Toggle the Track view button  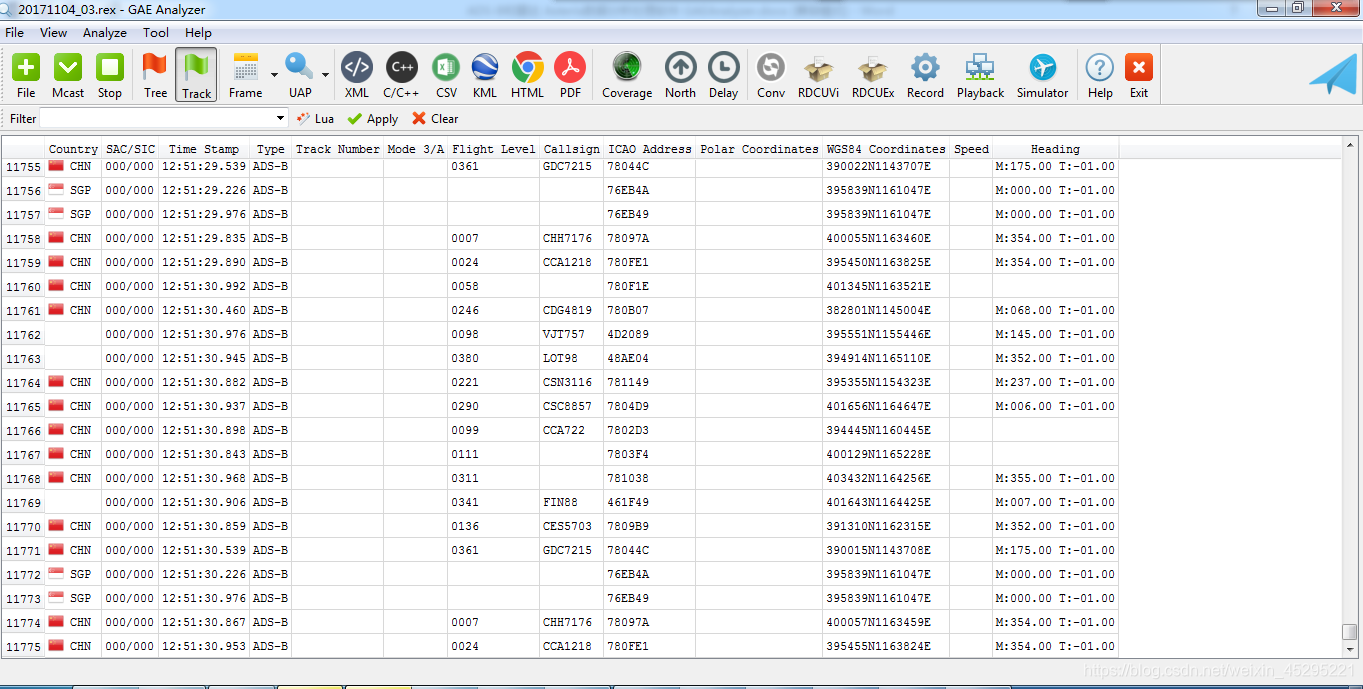tap(196, 76)
